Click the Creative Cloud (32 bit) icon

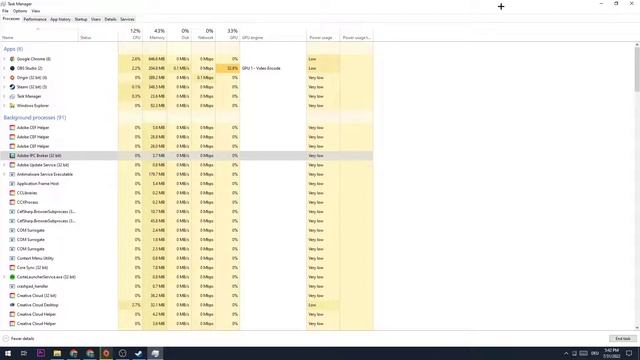click(12, 296)
